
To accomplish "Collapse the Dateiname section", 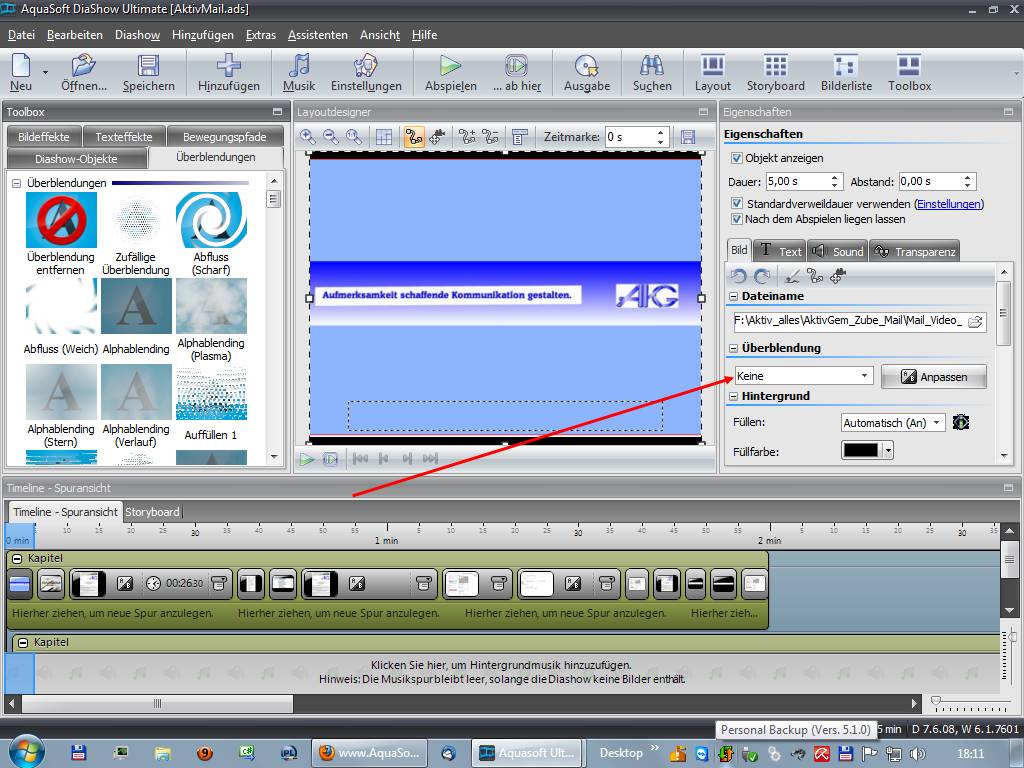I will 734,296.
